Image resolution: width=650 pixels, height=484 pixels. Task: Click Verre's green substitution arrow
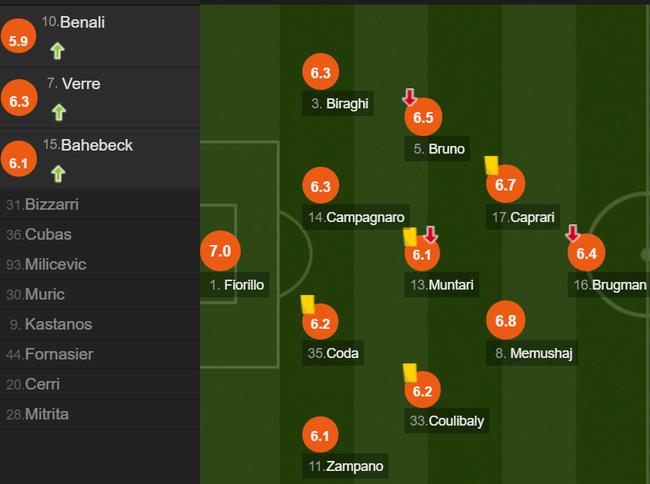(59, 112)
